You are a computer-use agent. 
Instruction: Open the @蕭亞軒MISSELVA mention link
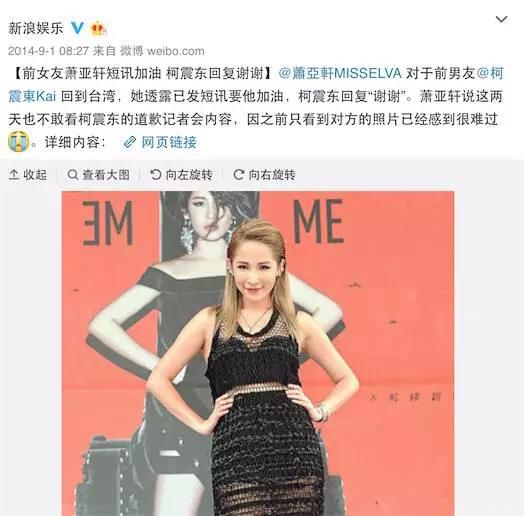click(340, 73)
